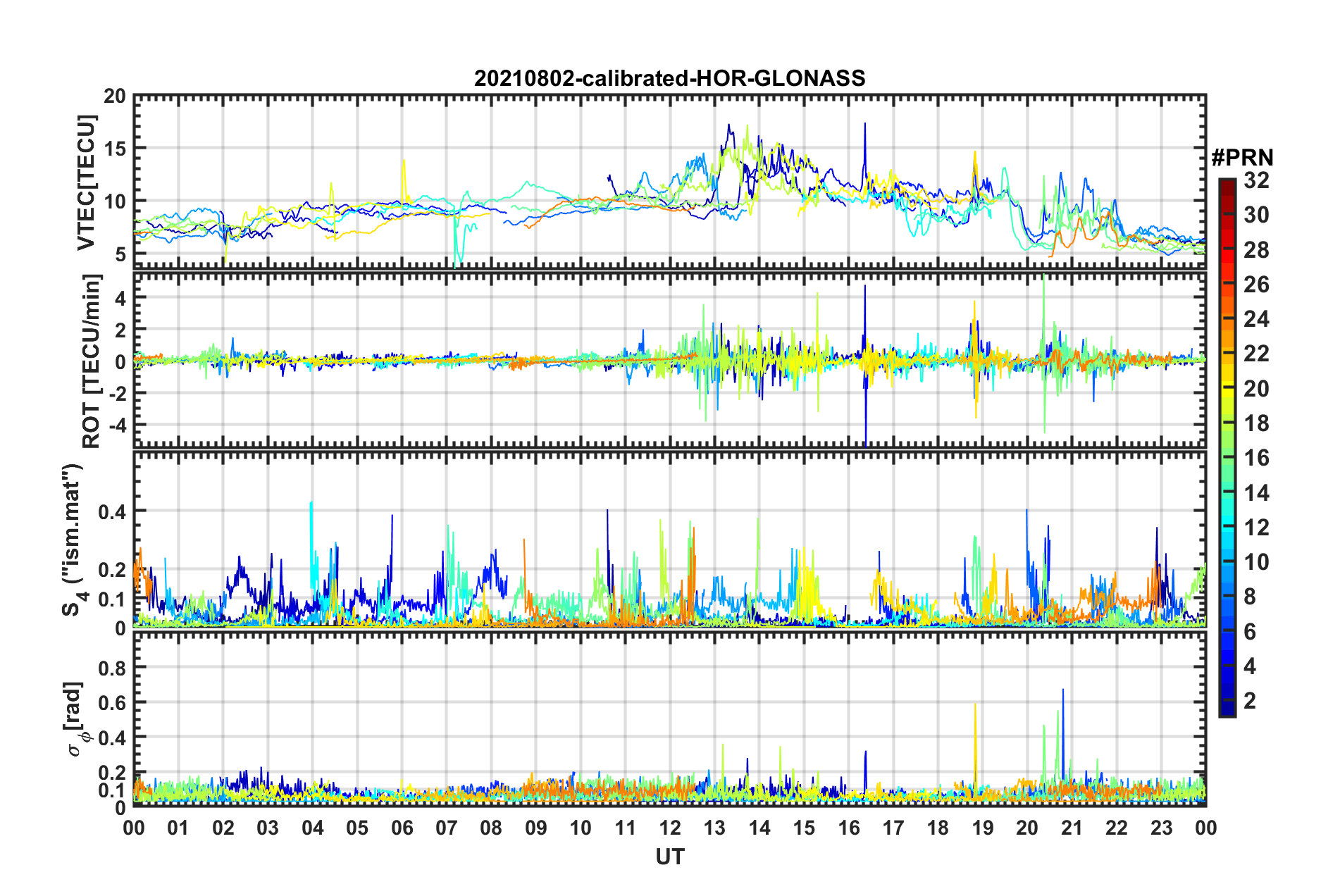The width and height of the screenshot is (1340, 896).
Task: Click colorbar tick label 16
Action: 1256,458
